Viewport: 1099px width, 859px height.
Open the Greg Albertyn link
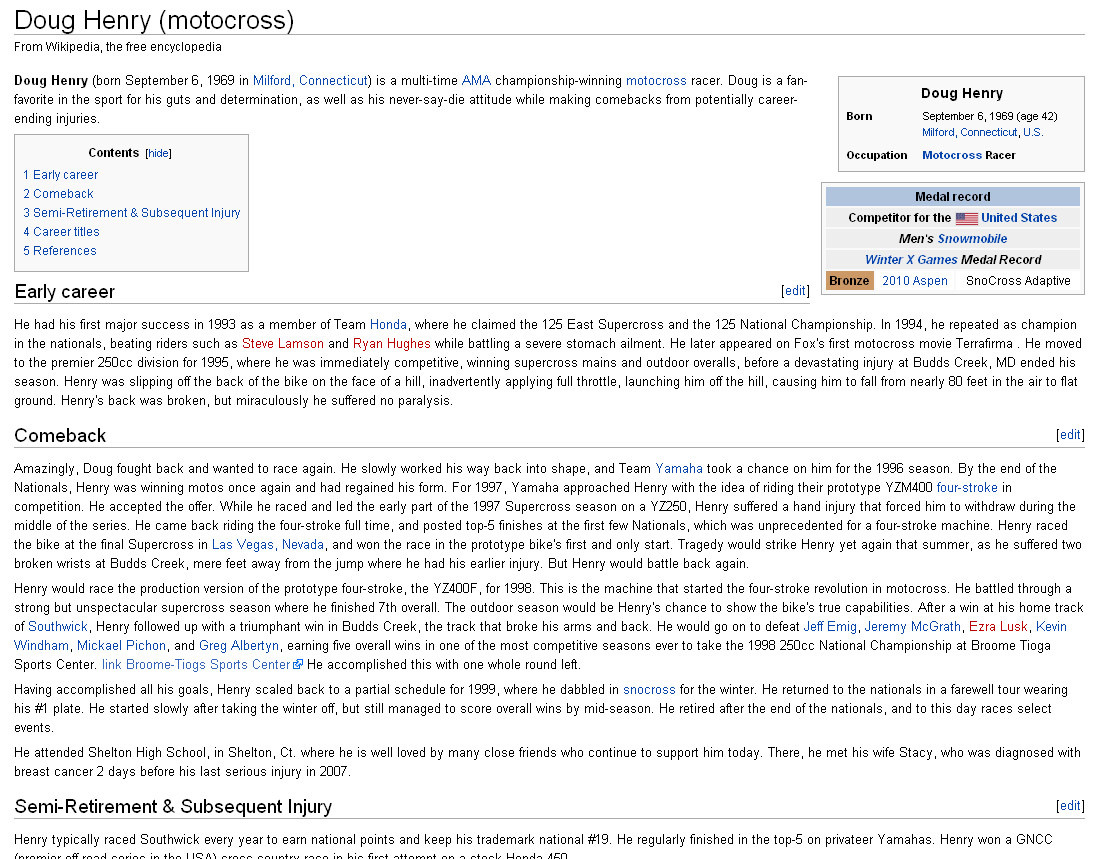point(239,645)
